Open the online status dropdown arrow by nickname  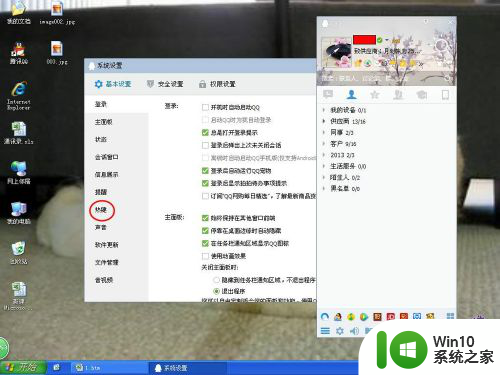[x=387, y=40]
